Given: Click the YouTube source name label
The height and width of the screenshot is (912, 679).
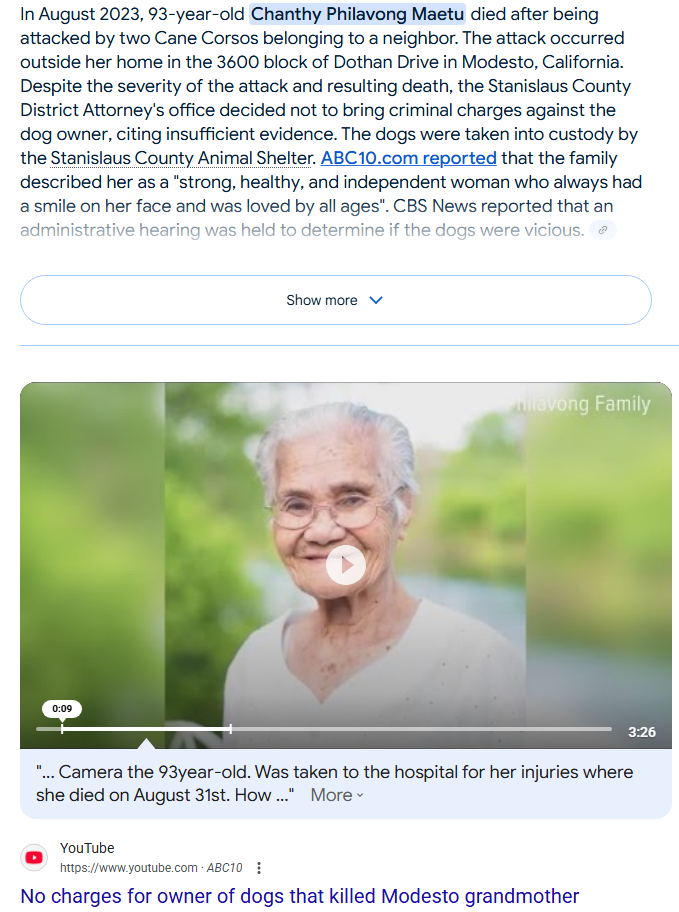Looking at the screenshot, I should 87,848.
